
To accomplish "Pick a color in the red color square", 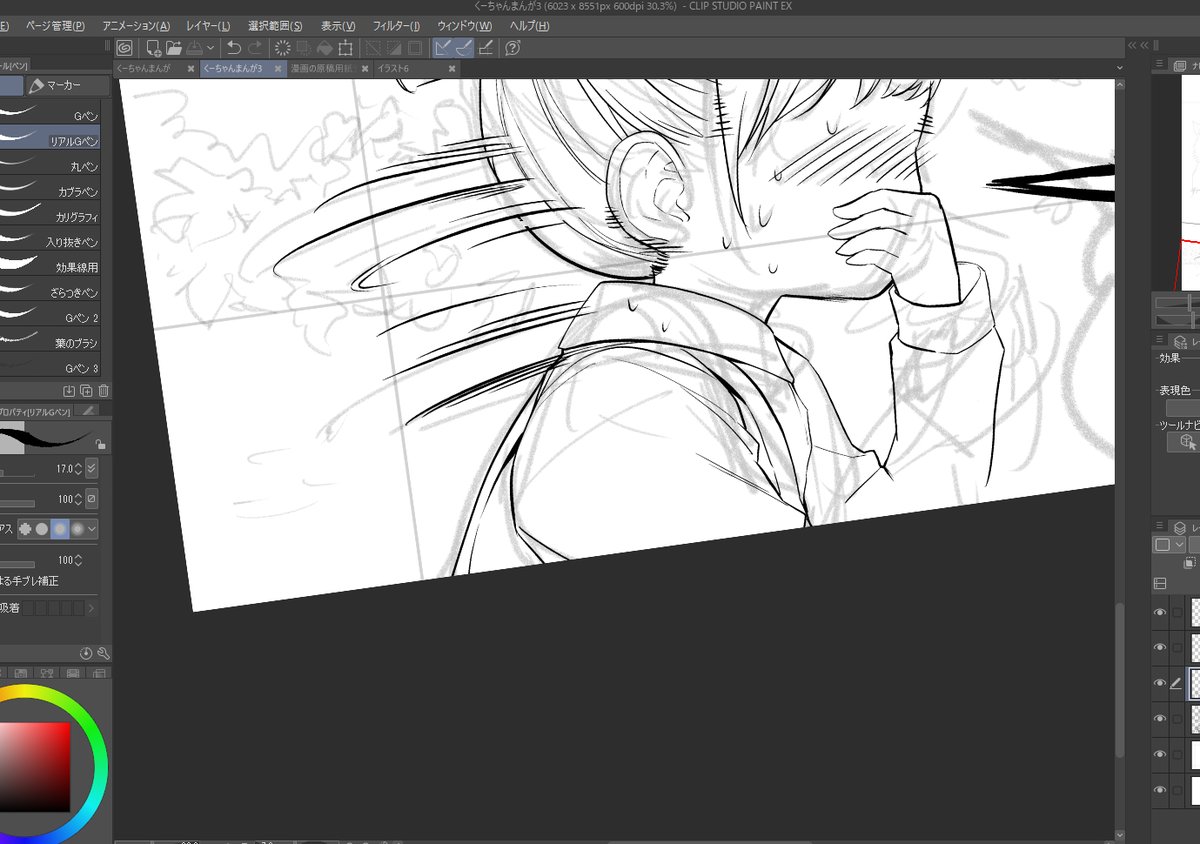I will (x=35, y=767).
